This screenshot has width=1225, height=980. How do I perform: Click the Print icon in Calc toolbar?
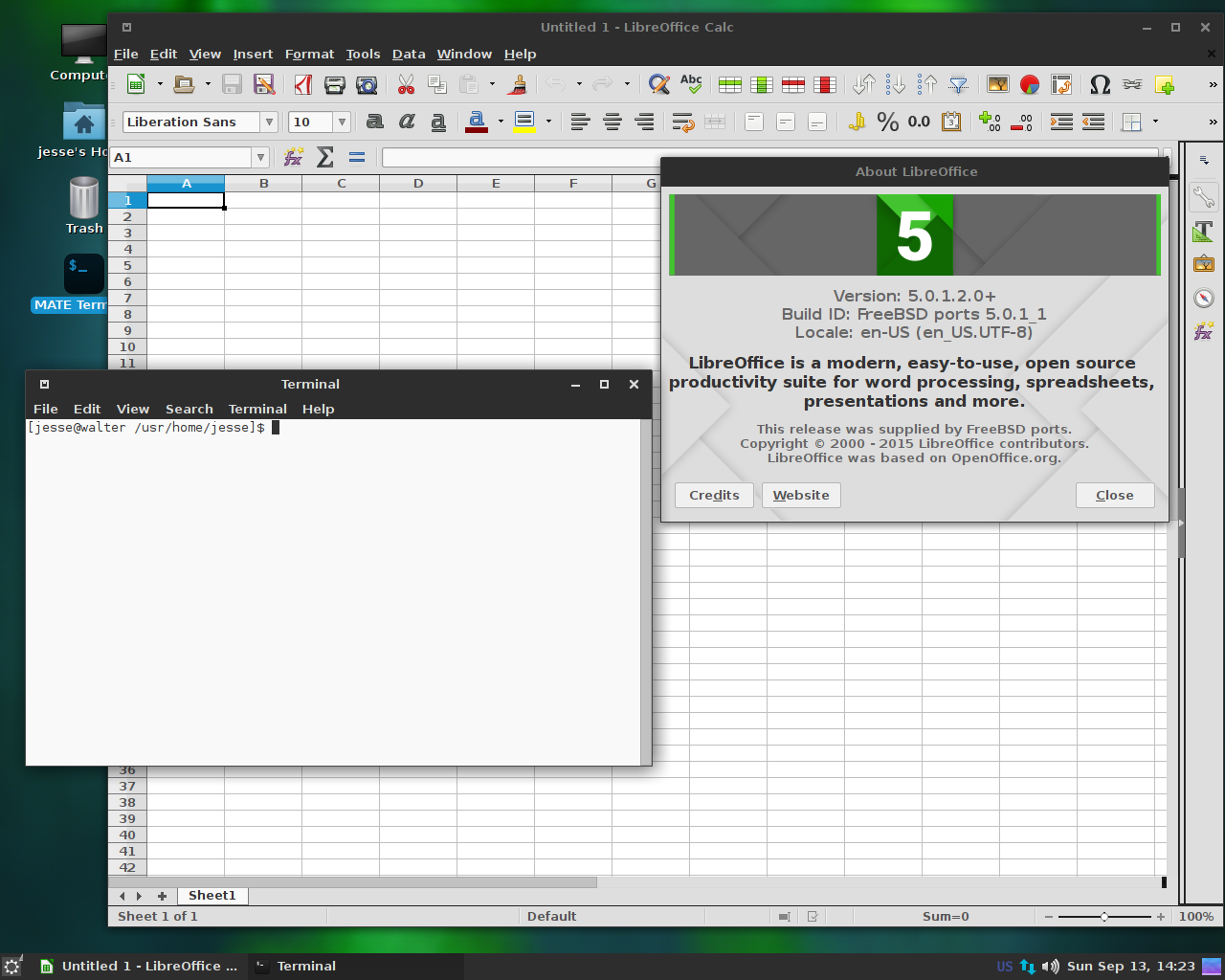334,85
